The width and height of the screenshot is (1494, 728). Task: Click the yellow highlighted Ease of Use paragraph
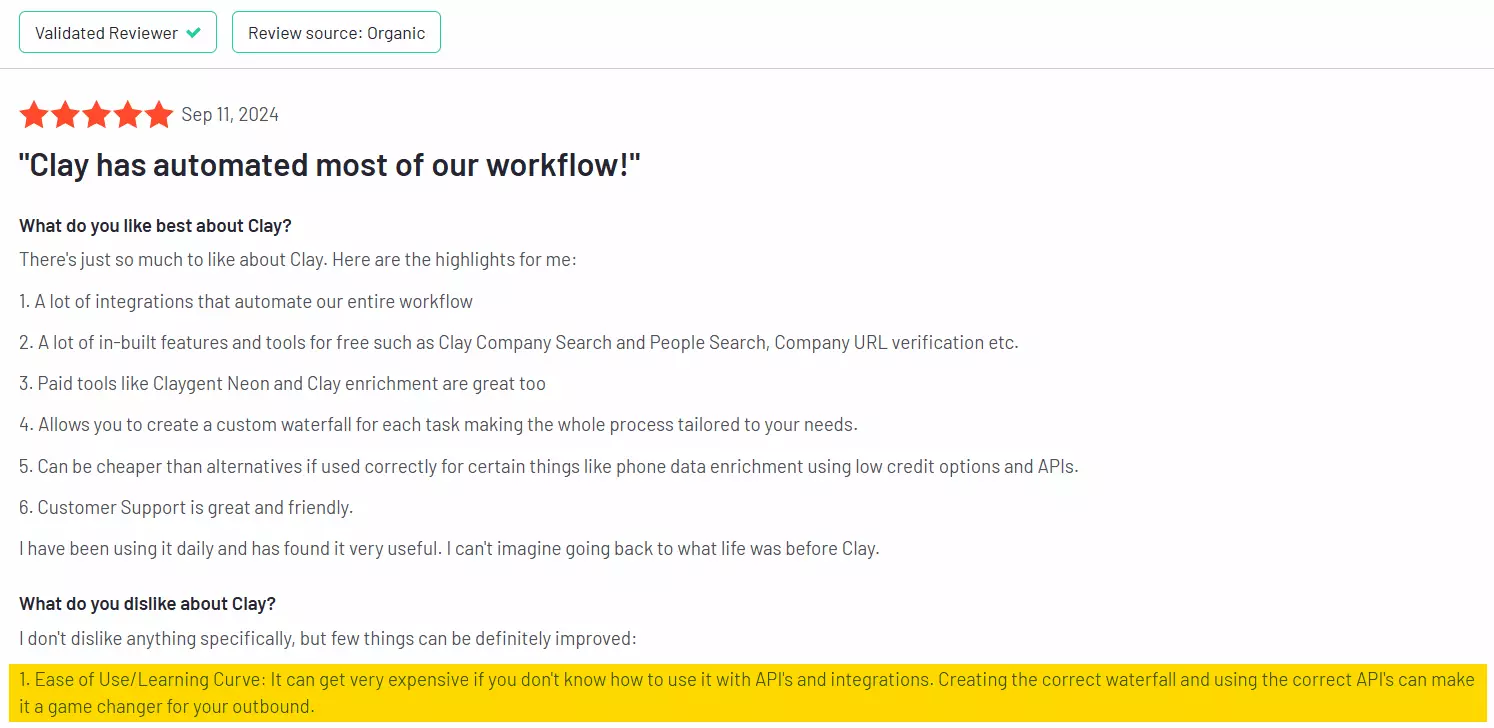(x=746, y=693)
